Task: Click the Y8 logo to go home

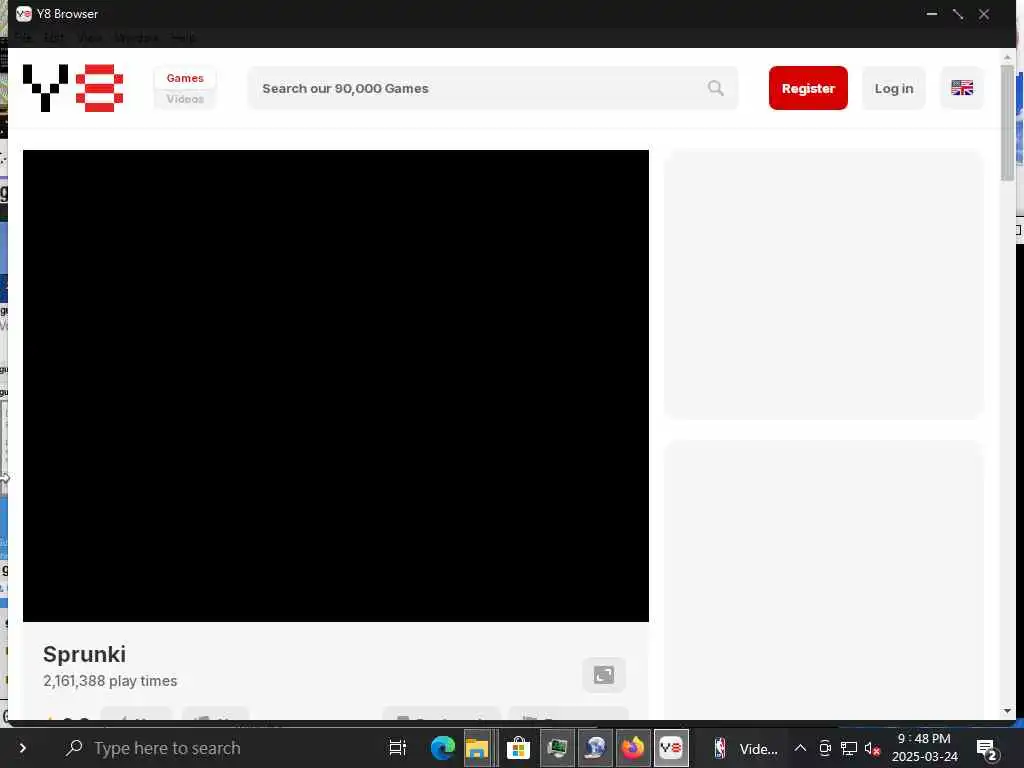Action: 73,88
